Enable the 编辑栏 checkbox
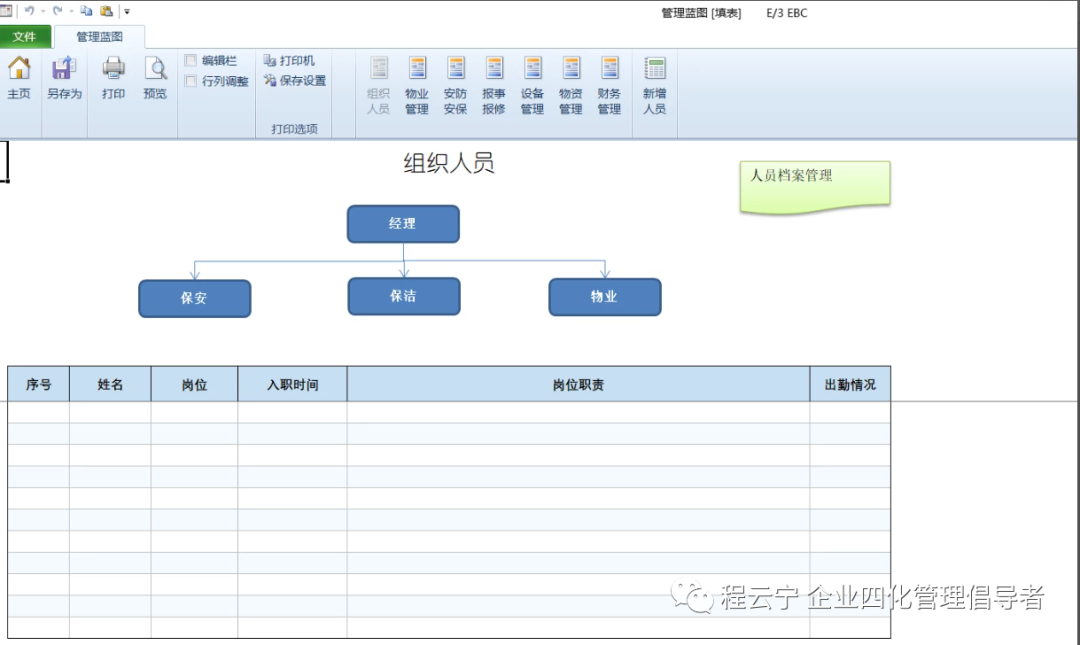The width and height of the screenshot is (1080, 645). point(191,61)
